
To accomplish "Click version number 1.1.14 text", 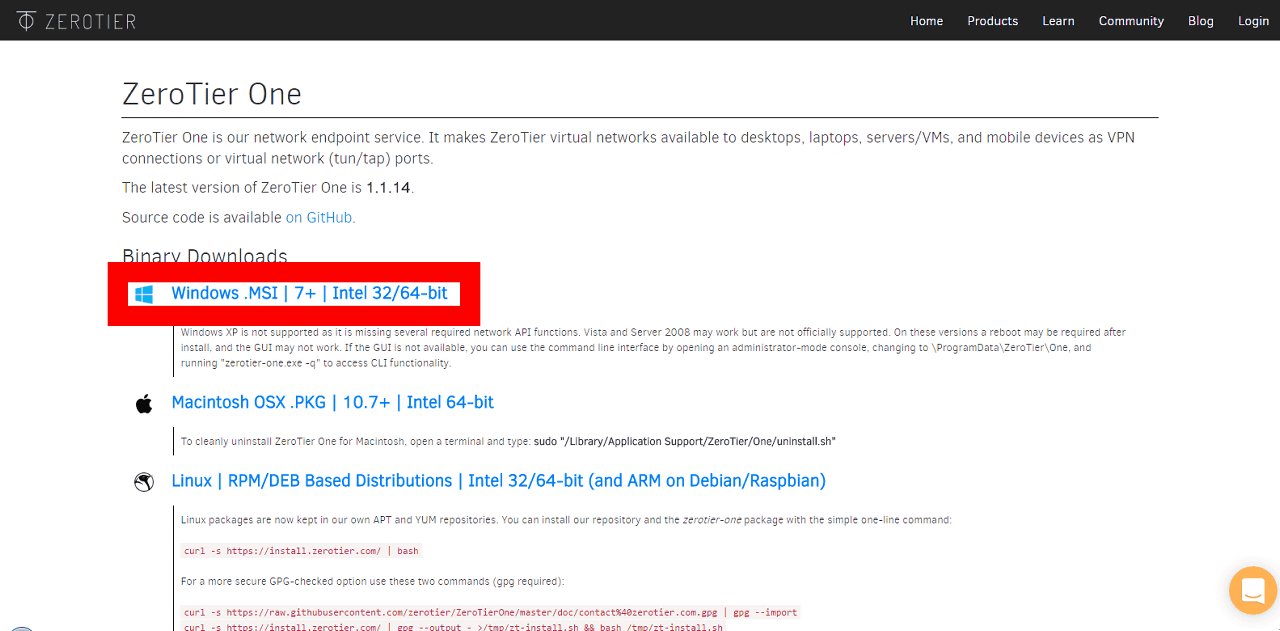I will [389, 187].
